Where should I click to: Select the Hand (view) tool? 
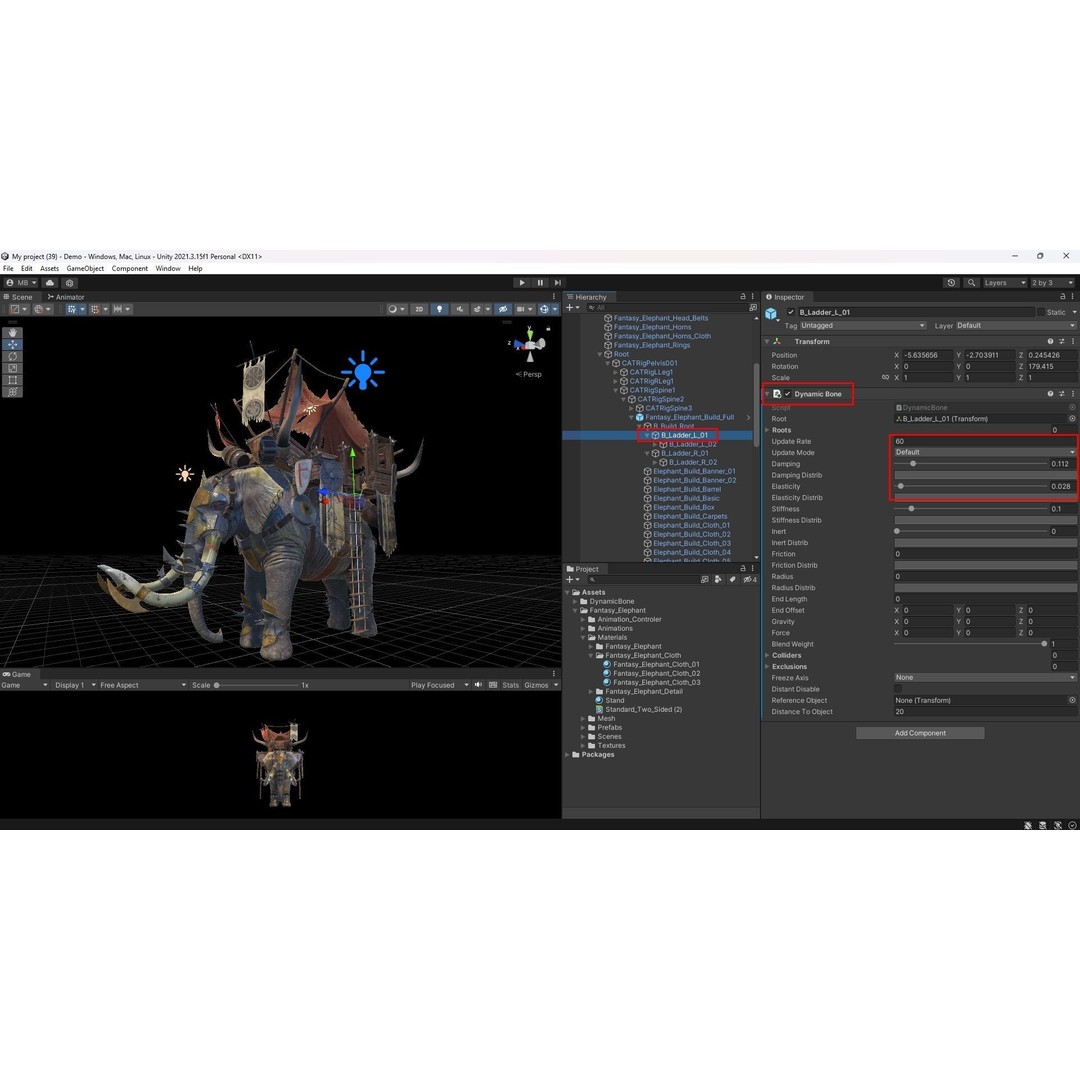[12, 332]
